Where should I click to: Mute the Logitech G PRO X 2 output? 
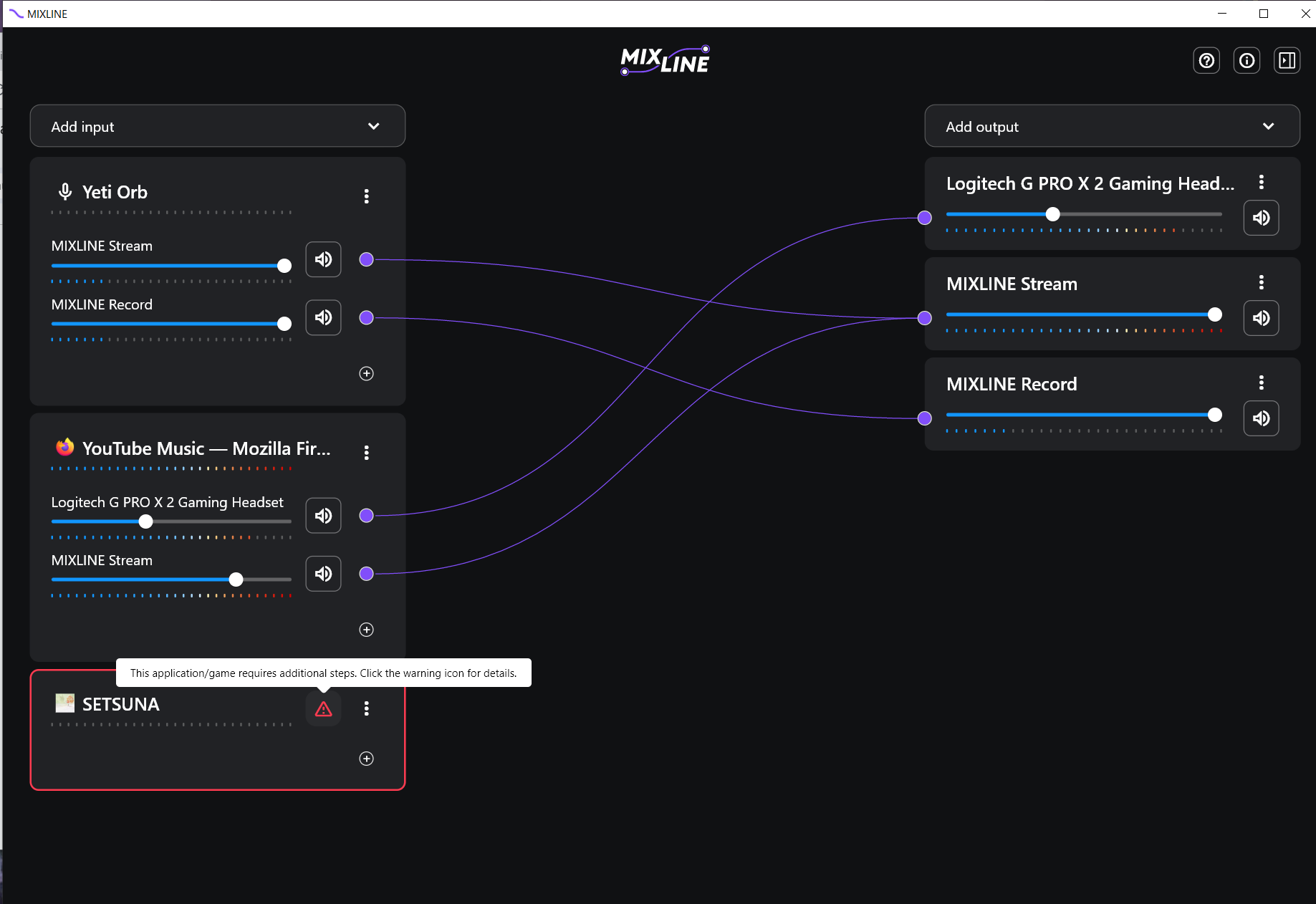coord(1262,218)
